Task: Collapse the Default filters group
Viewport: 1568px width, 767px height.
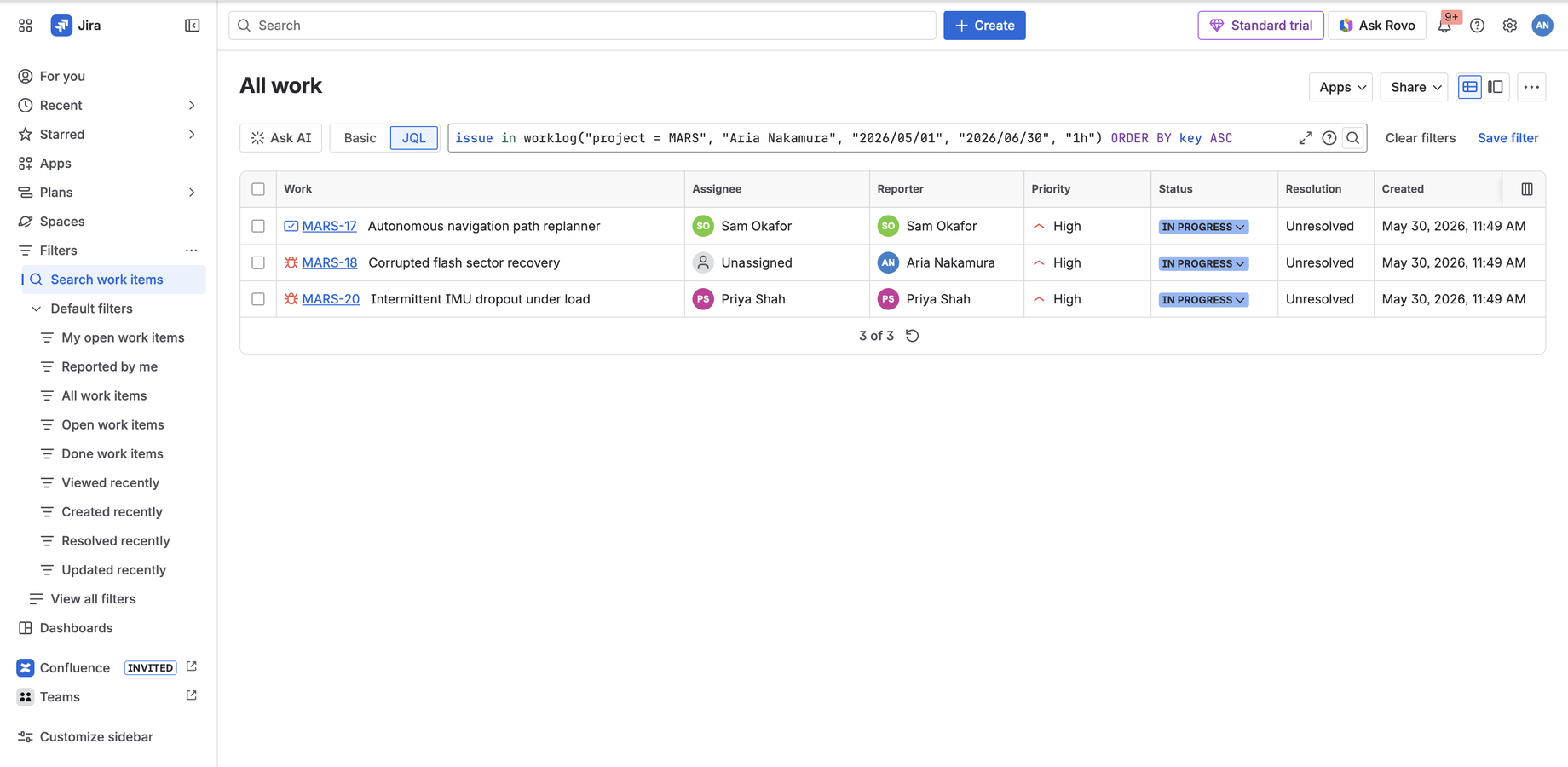Action: point(37,309)
